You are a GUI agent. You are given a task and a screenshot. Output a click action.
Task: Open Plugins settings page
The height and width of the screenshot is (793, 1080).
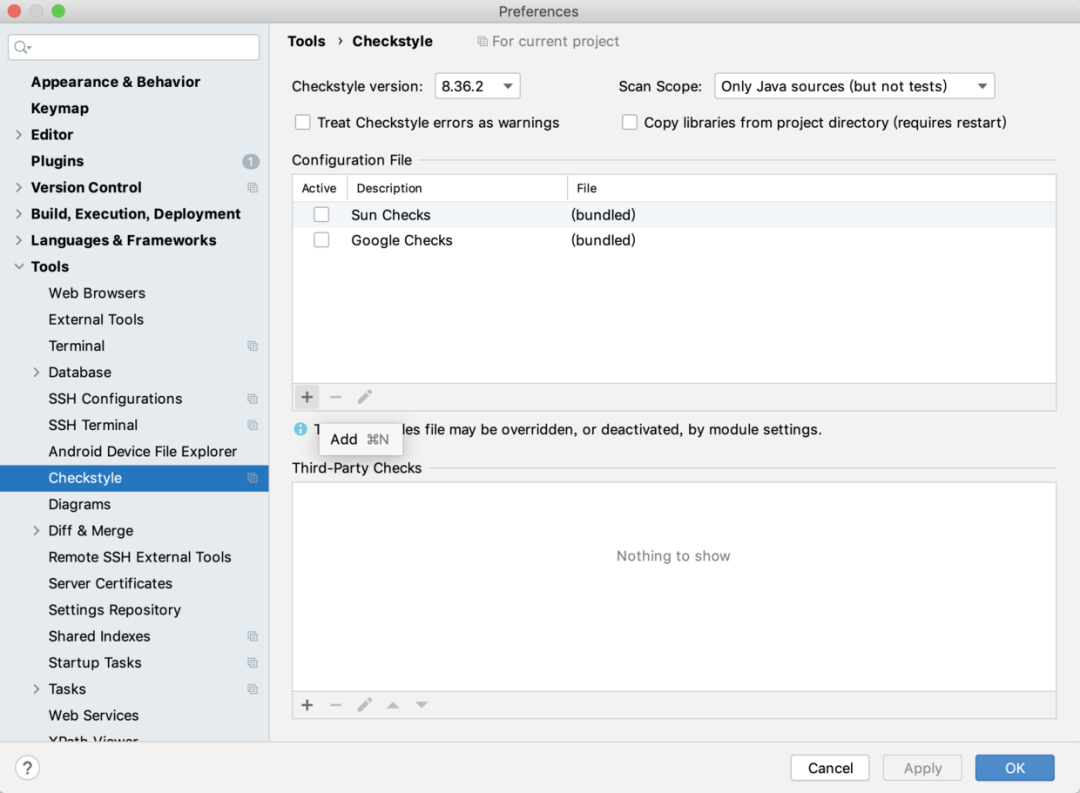pyautogui.click(x=57, y=161)
